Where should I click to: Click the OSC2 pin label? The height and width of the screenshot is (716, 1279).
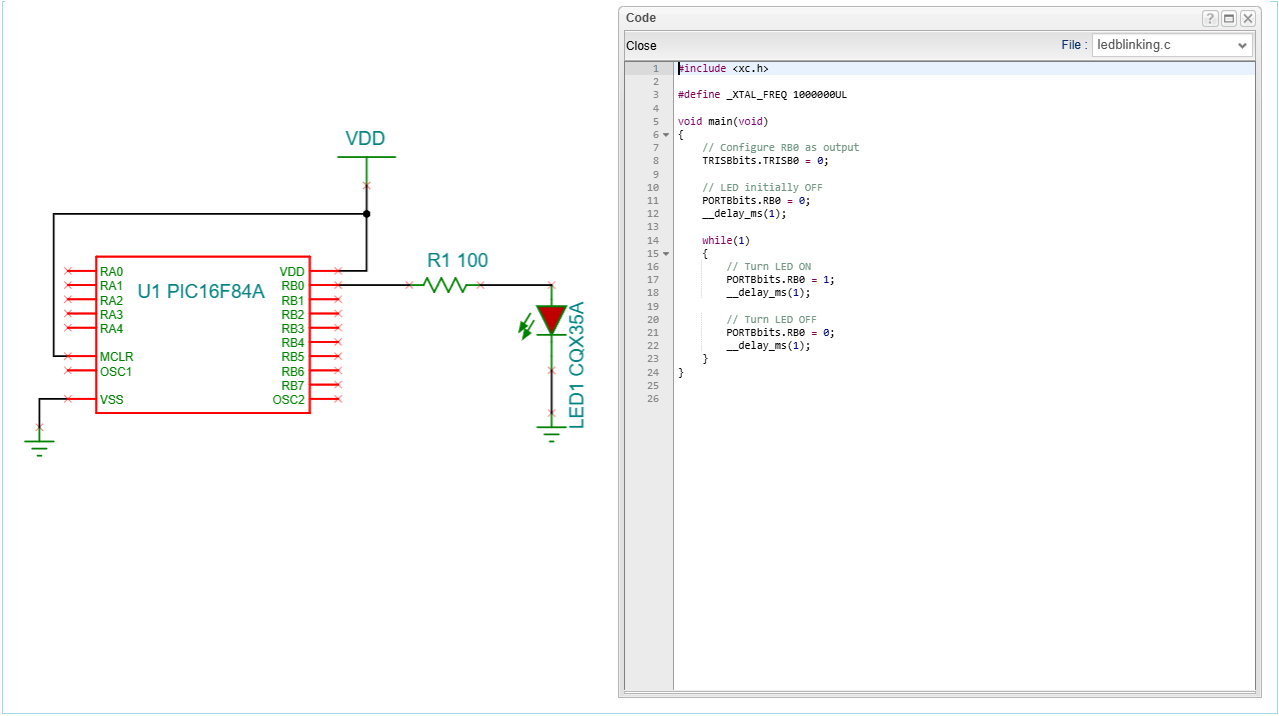click(289, 400)
